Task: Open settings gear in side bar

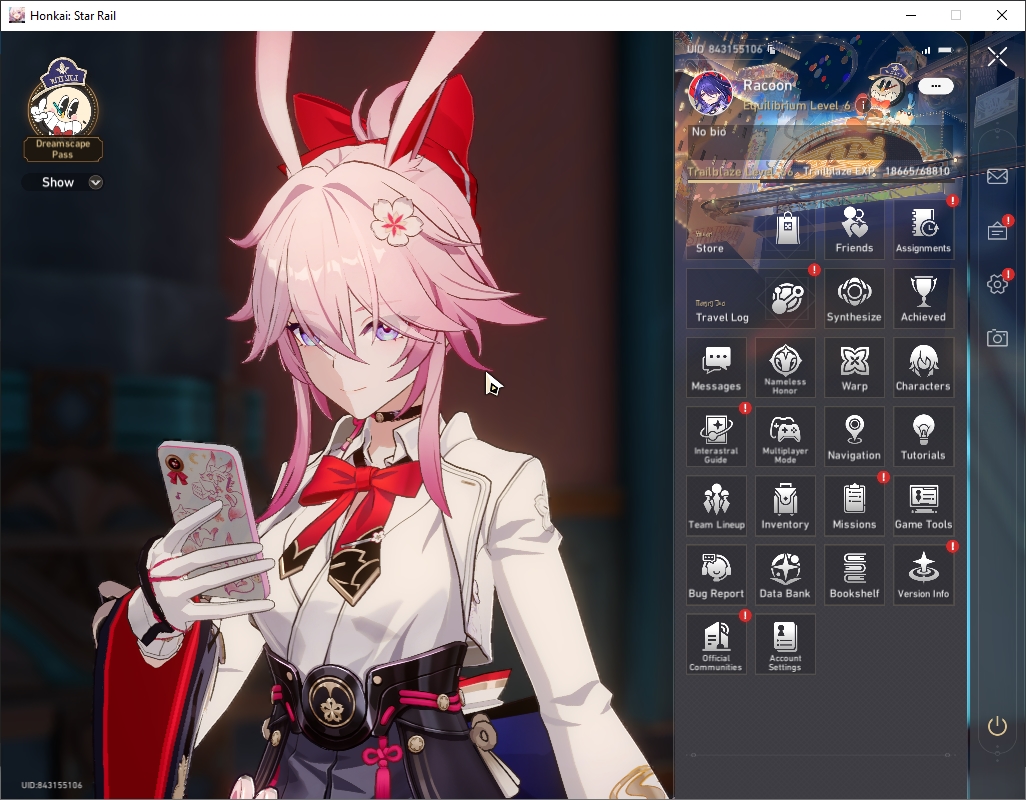Action: click(x=997, y=283)
